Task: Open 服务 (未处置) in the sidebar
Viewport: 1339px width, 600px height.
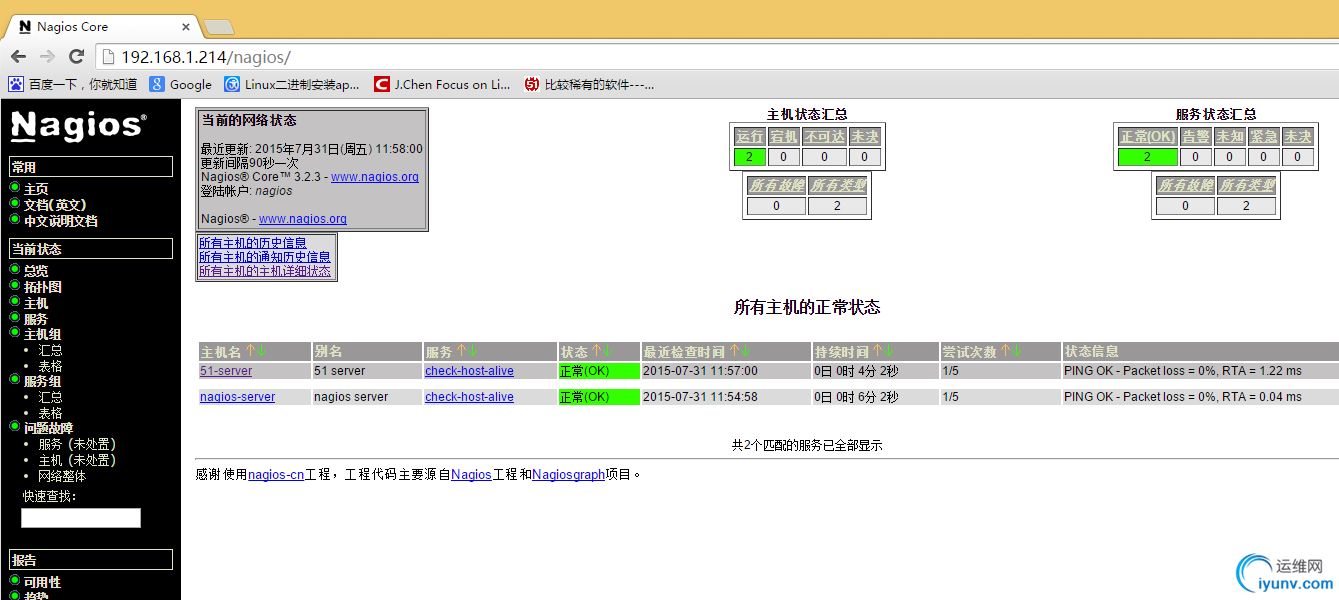Action: (x=77, y=444)
